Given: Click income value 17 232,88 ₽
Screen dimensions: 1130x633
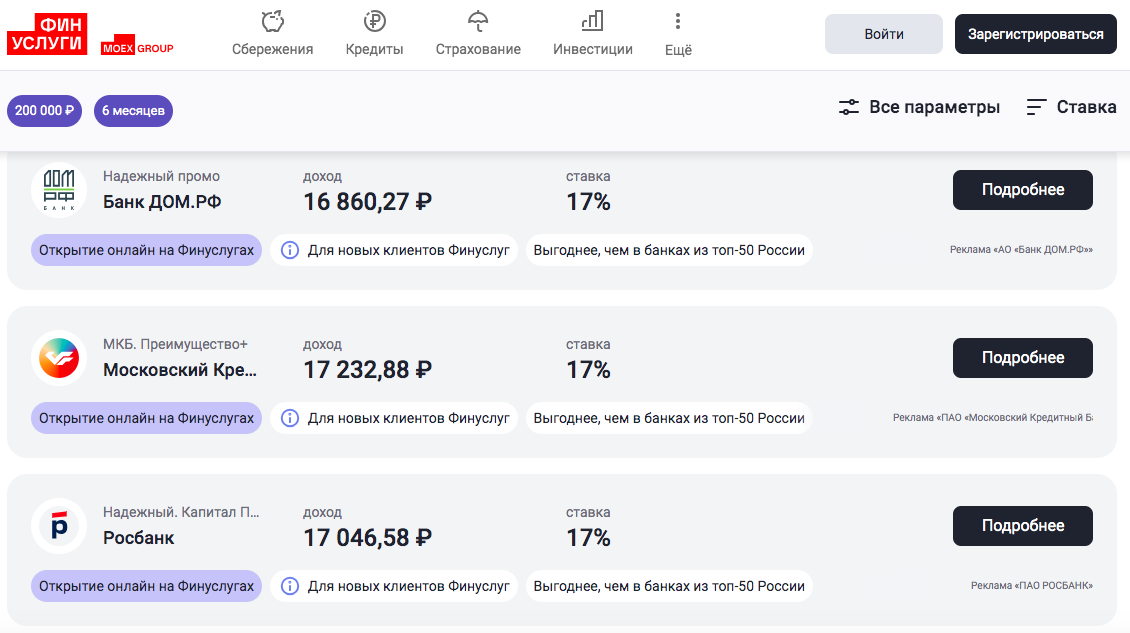Looking at the screenshot, I should pos(368,370).
